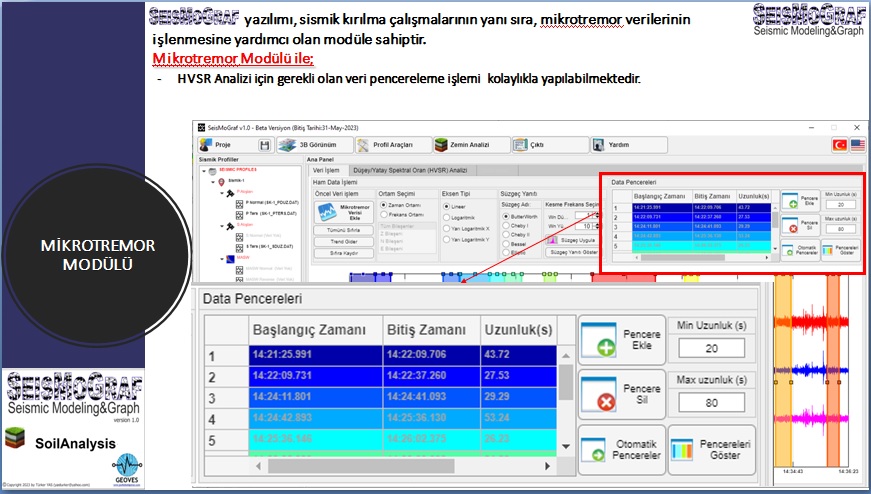The image size is (871, 494).
Task: Click the hammer icon of S Atışları
Action: click(x=230, y=226)
